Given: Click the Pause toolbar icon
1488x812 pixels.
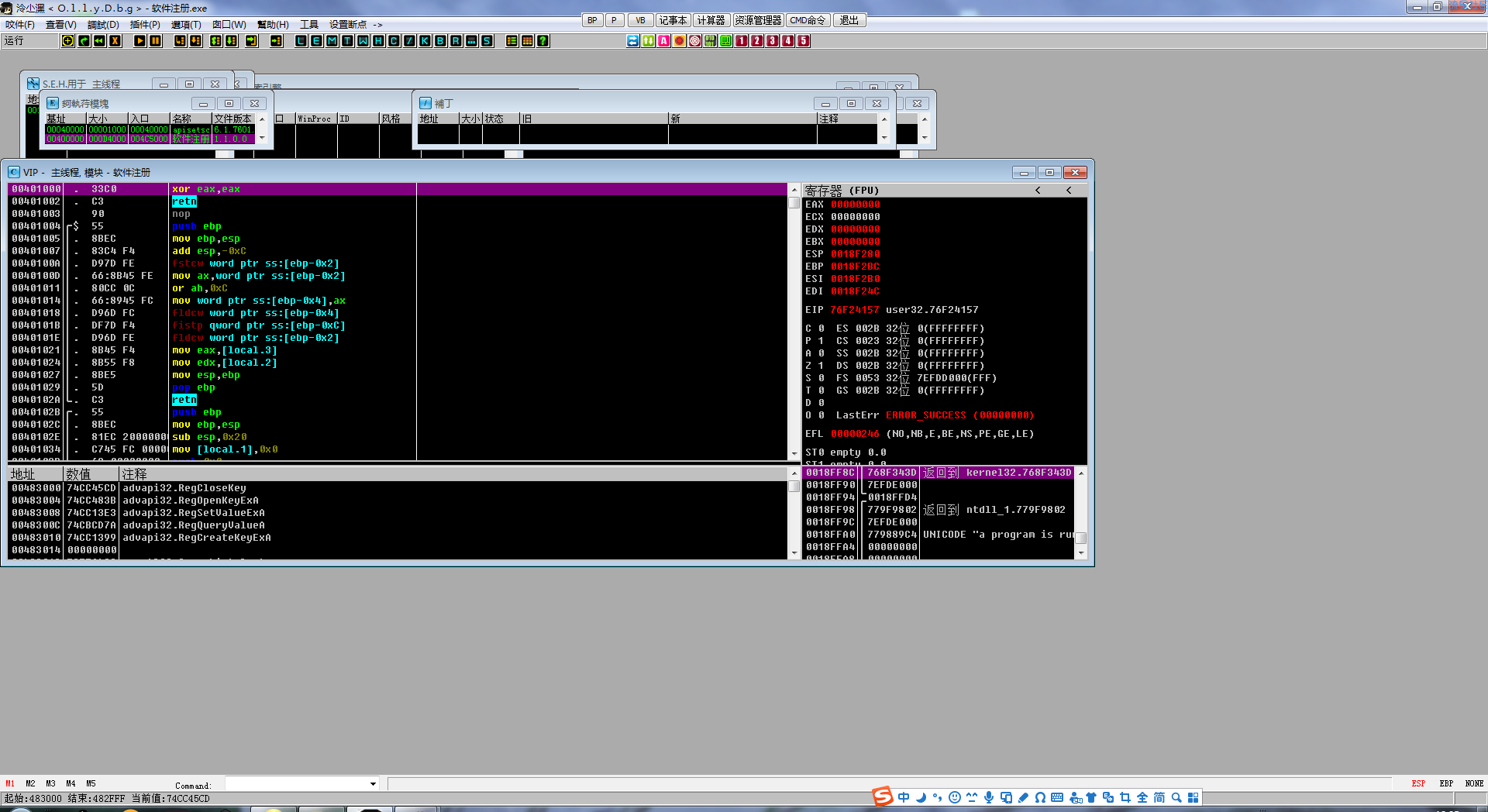Looking at the screenshot, I should click(x=155, y=41).
